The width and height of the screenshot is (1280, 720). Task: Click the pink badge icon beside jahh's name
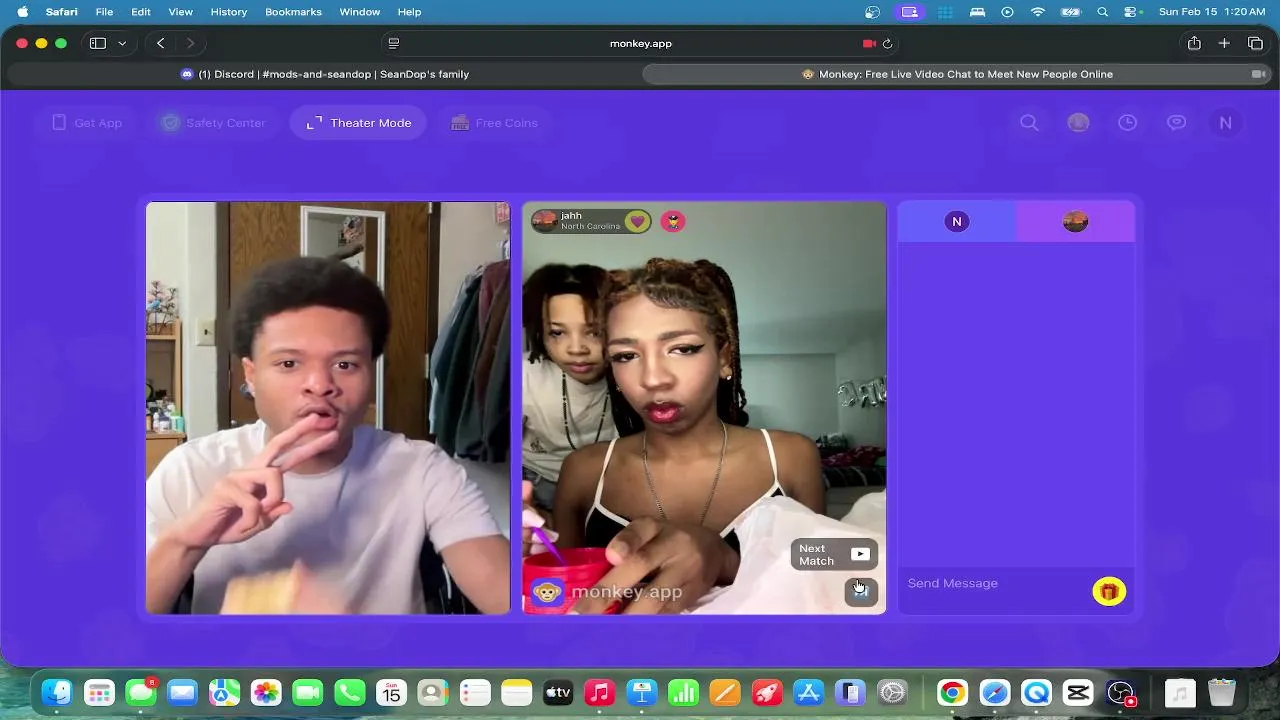[673, 221]
